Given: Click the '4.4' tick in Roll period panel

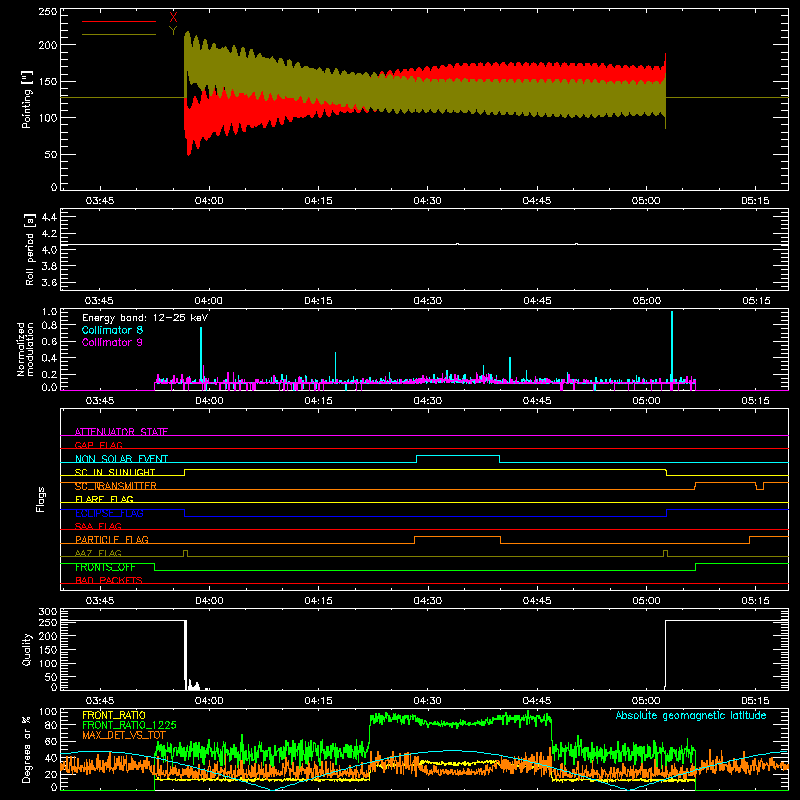Looking at the screenshot, I should (49, 217).
